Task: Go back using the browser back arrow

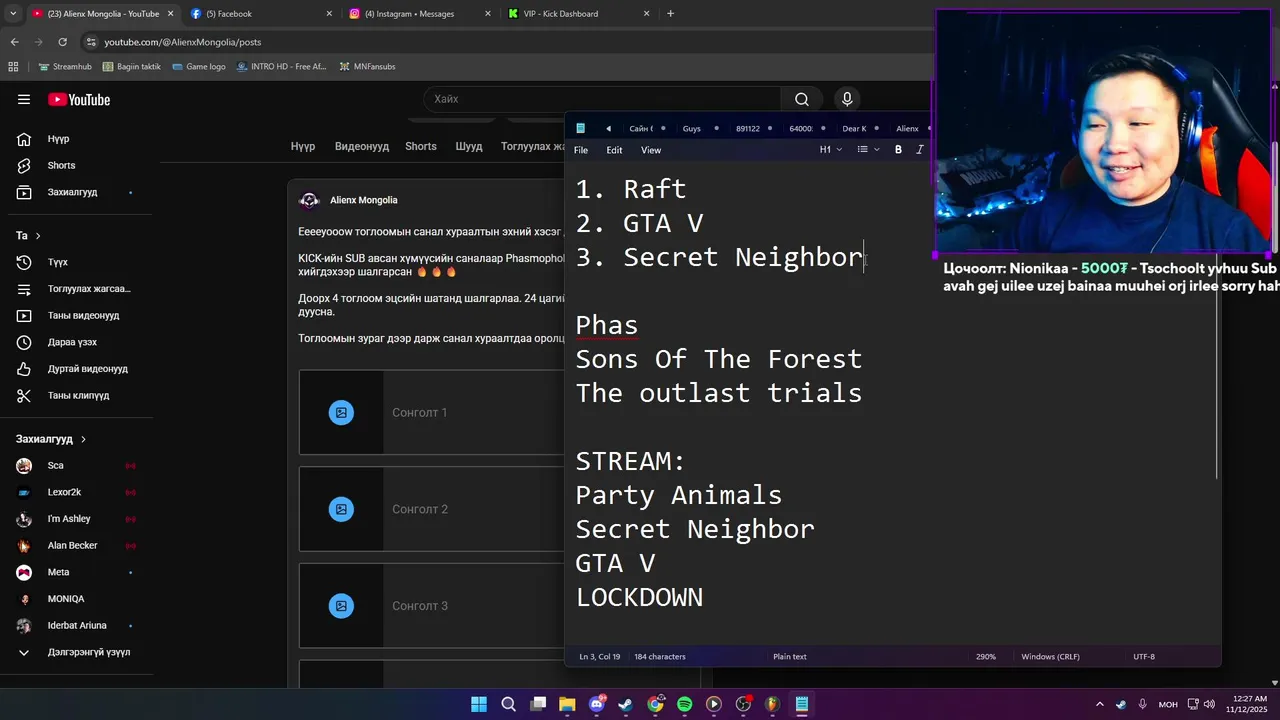Action: [x=14, y=42]
